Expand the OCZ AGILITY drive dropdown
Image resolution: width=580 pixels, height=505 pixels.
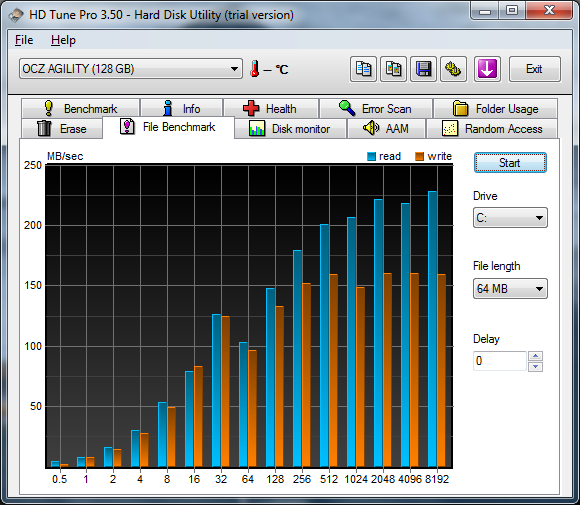(x=131, y=68)
